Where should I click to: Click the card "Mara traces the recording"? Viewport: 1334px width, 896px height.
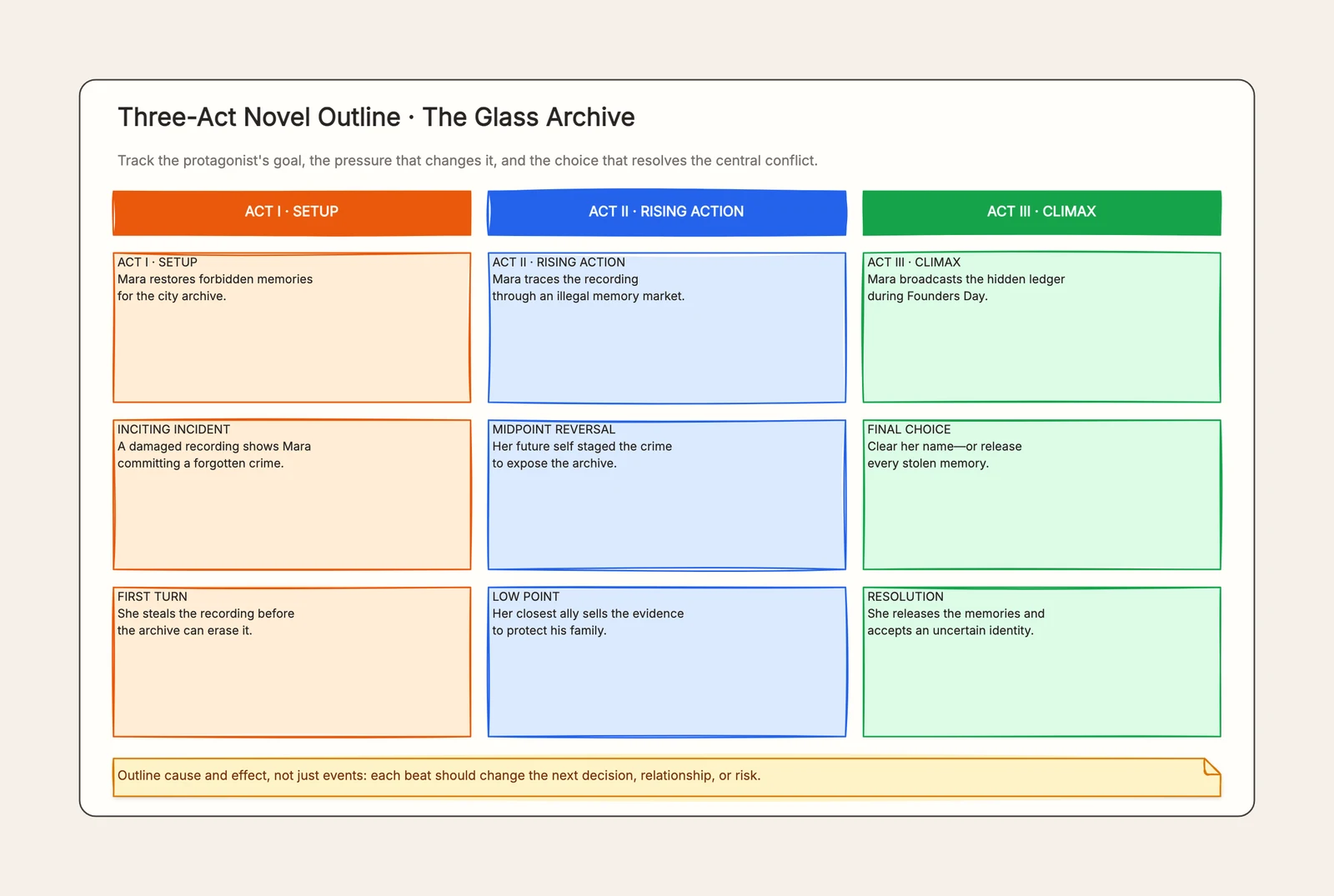(667, 328)
